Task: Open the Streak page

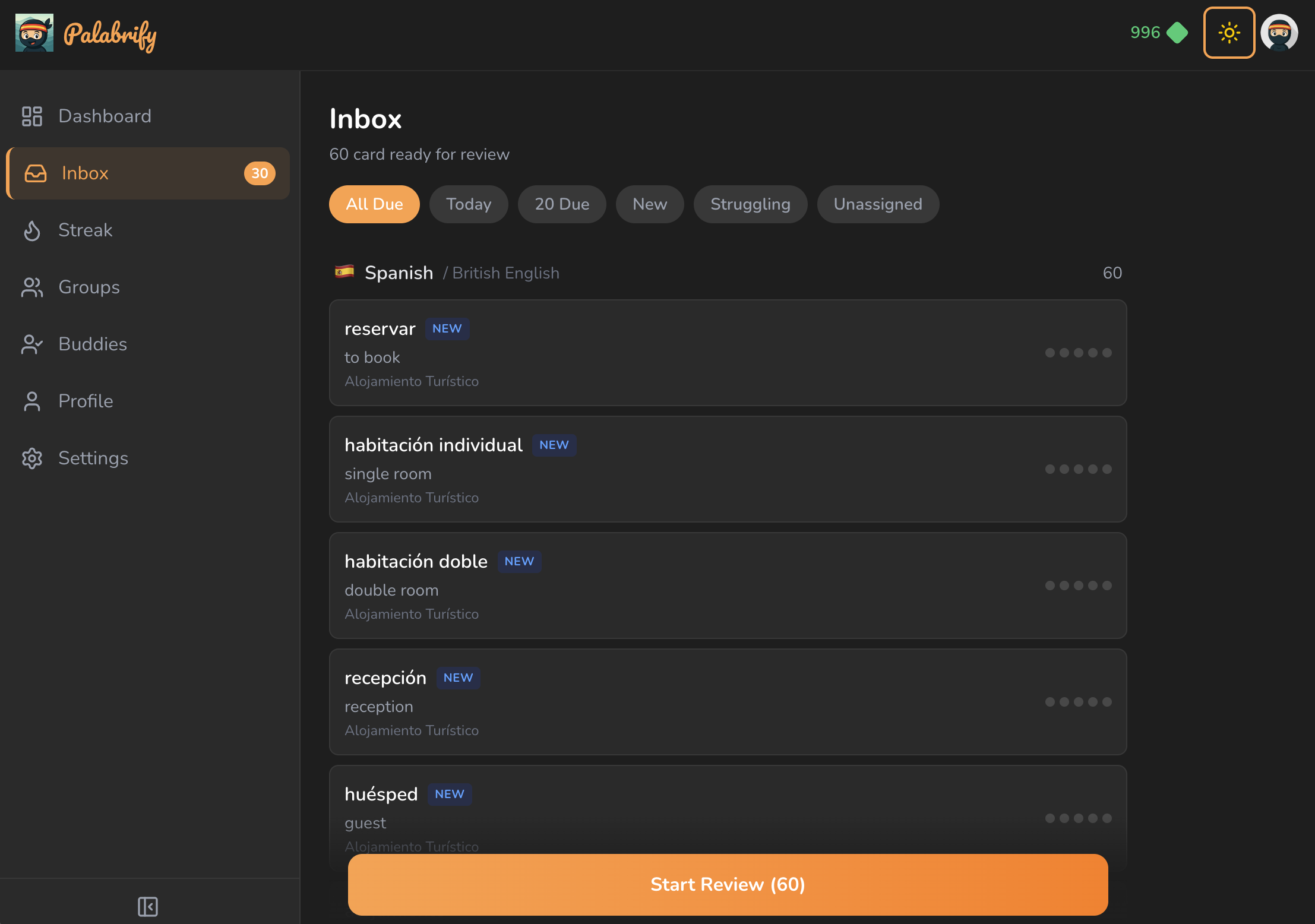Action: point(148,230)
